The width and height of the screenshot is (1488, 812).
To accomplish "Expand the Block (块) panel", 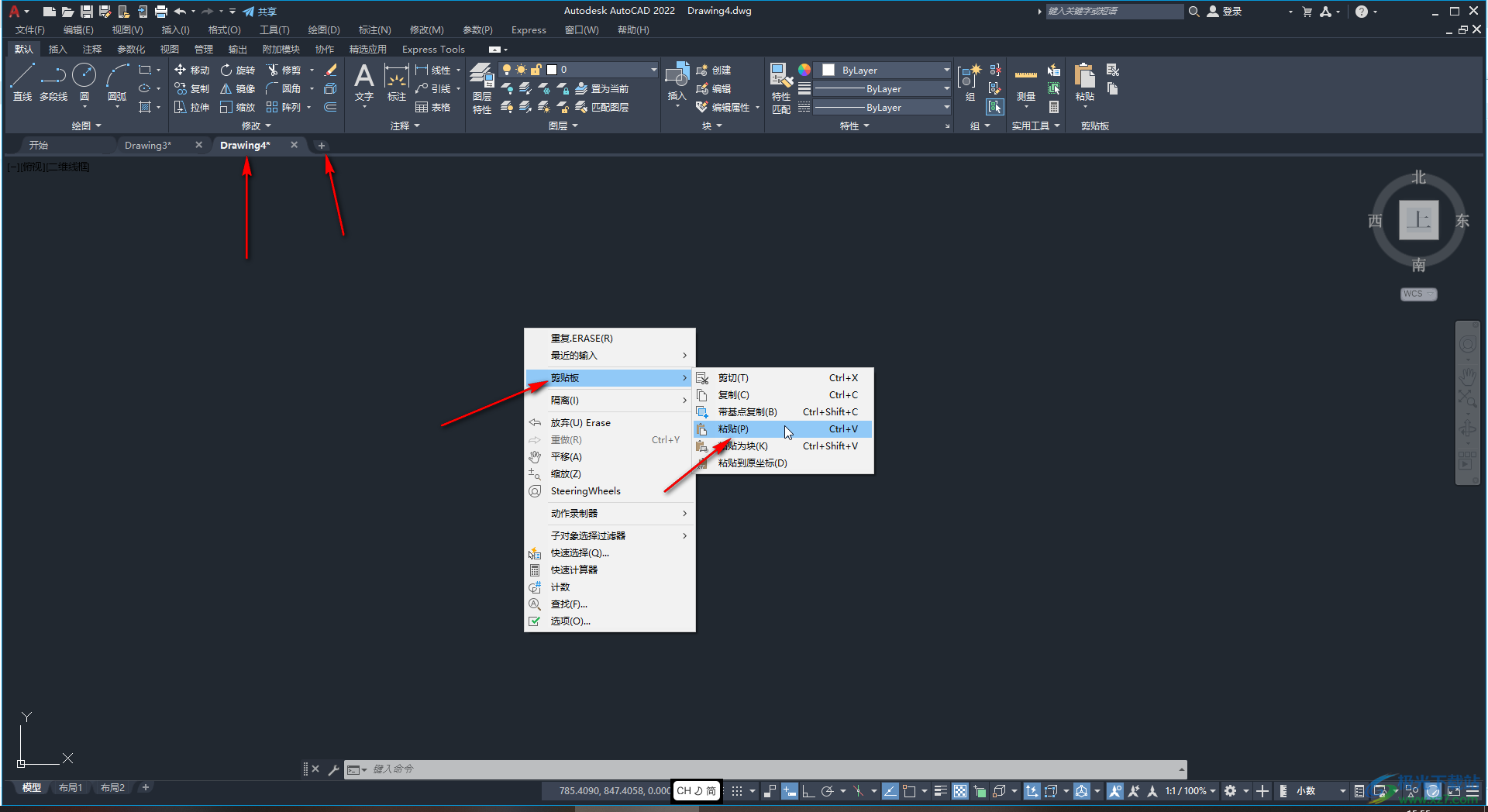I will [x=711, y=126].
